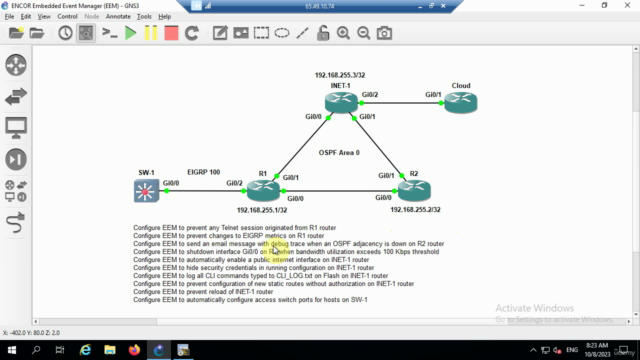Open File Explorer from taskbar
This screenshot has height=360, width=640.
pos(110,350)
